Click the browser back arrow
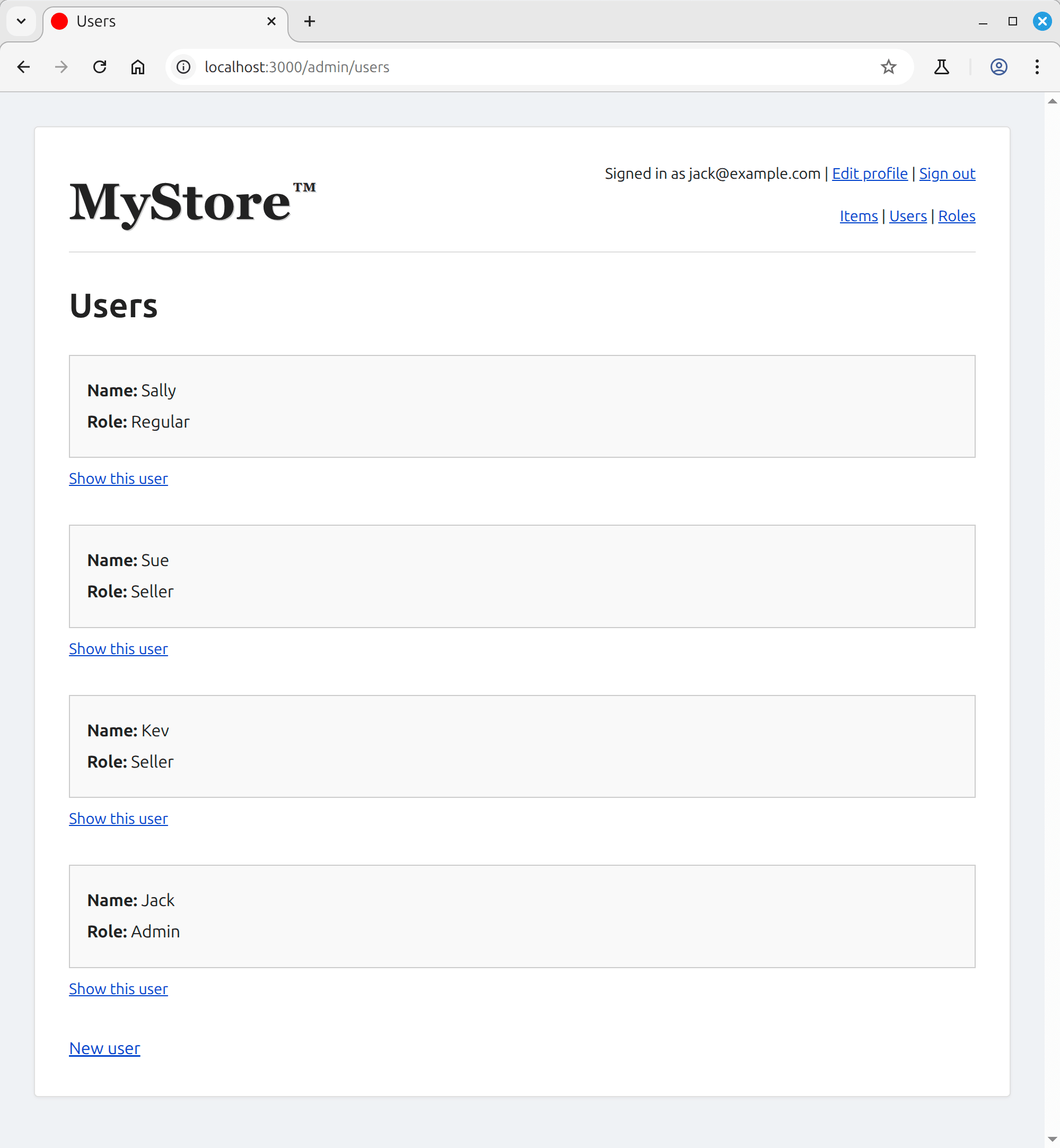Viewport: 1060px width, 1148px height. 23,67
